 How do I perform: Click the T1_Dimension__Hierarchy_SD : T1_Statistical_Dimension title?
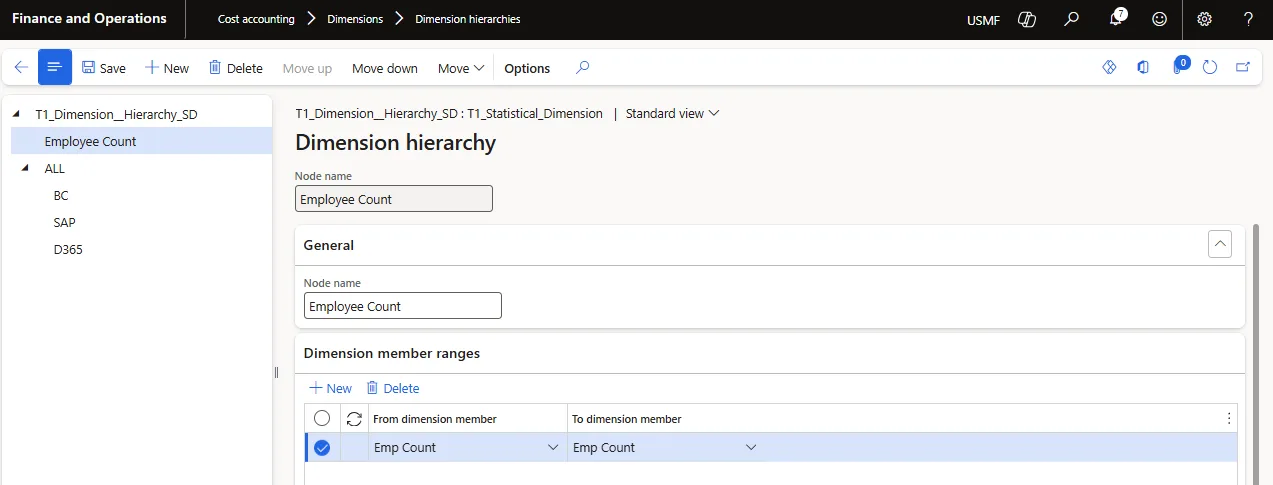pyautogui.click(x=449, y=113)
